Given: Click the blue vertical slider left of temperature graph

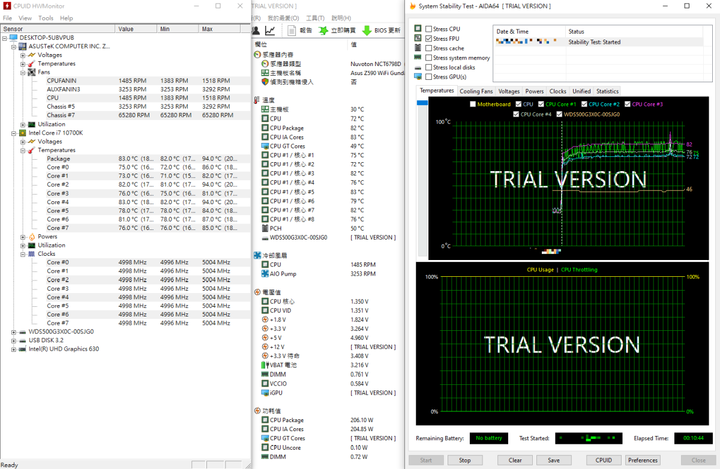Looking at the screenshot, I should [422, 103].
